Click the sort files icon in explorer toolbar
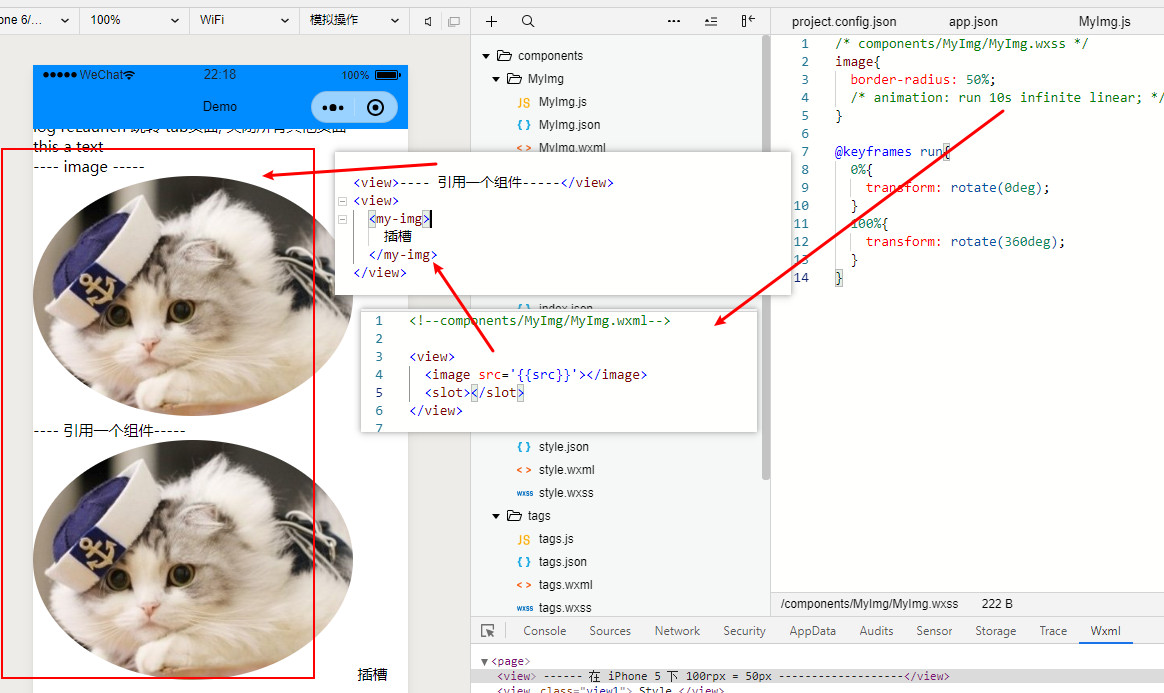Image resolution: width=1164 pixels, height=693 pixels. [x=711, y=22]
